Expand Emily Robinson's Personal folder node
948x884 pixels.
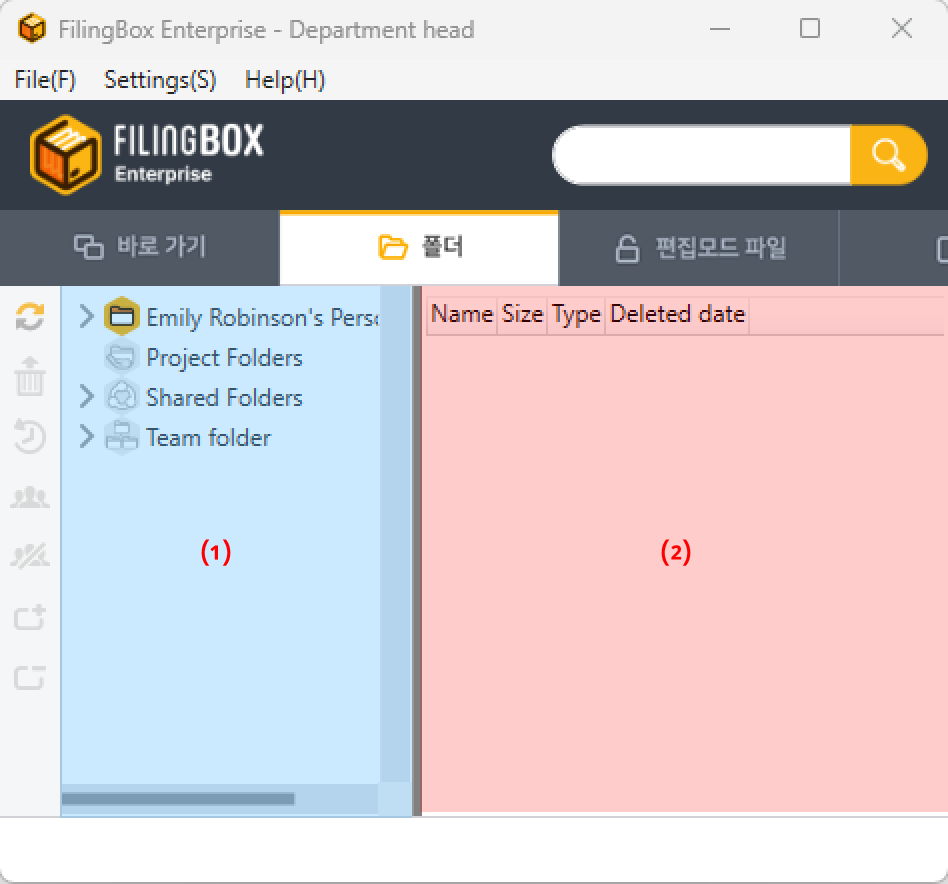87,317
